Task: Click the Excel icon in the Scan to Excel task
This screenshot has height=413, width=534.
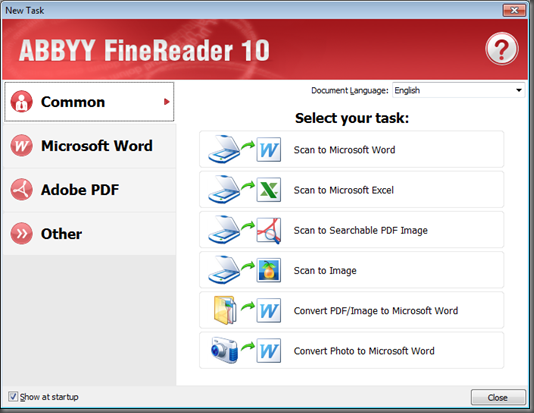Action: [269, 190]
